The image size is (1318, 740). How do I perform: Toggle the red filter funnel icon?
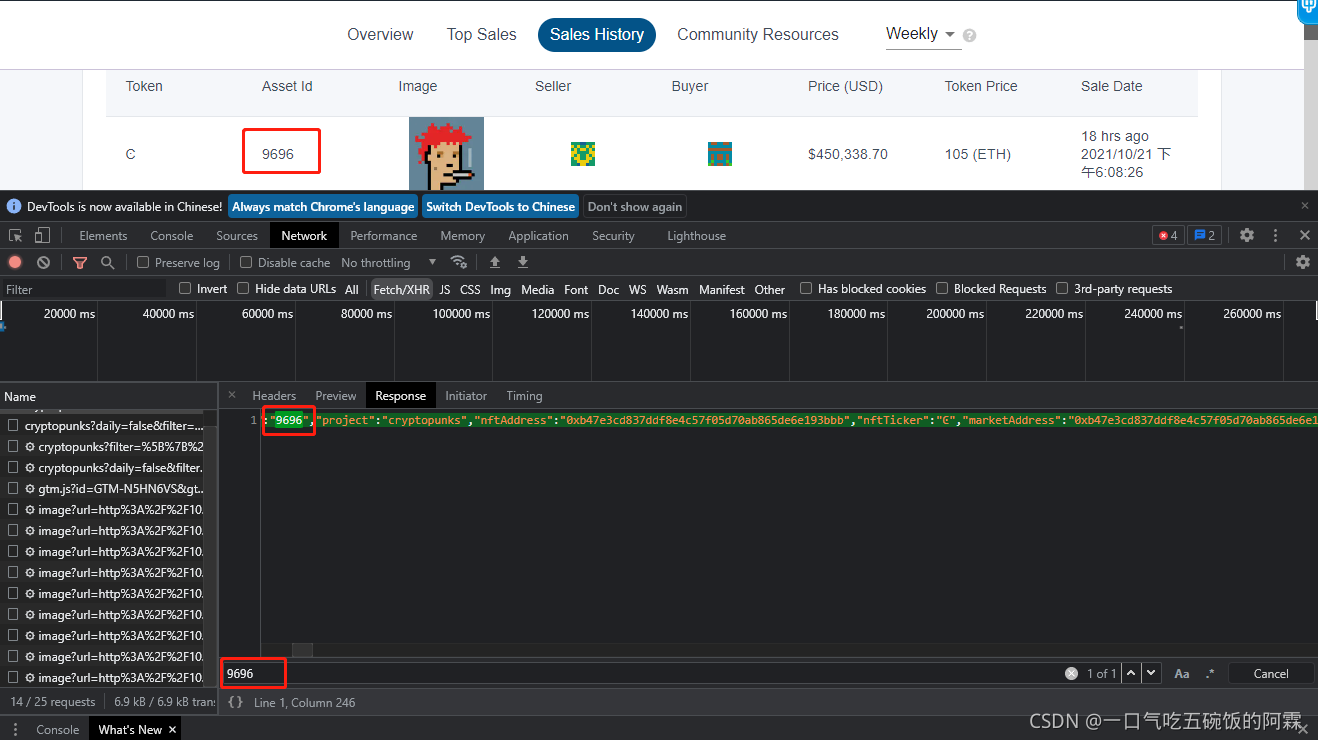pyautogui.click(x=80, y=262)
